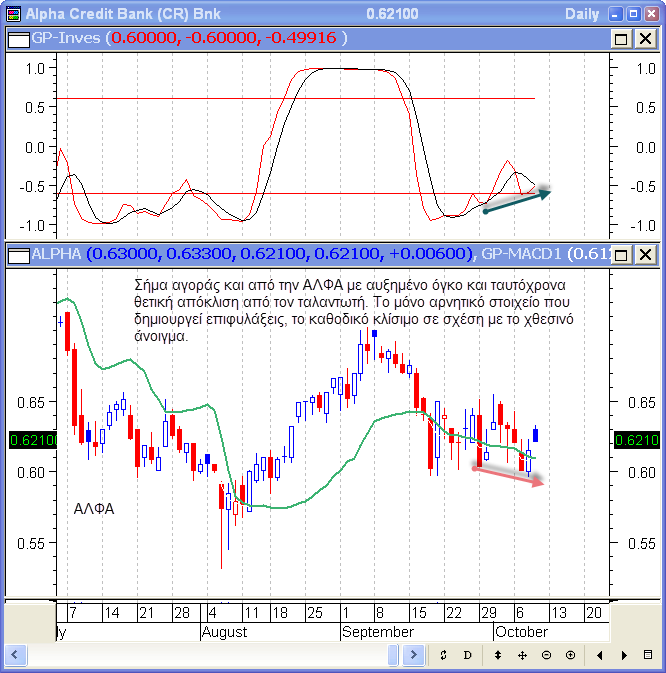Go to next chart with right triangle

point(624,655)
